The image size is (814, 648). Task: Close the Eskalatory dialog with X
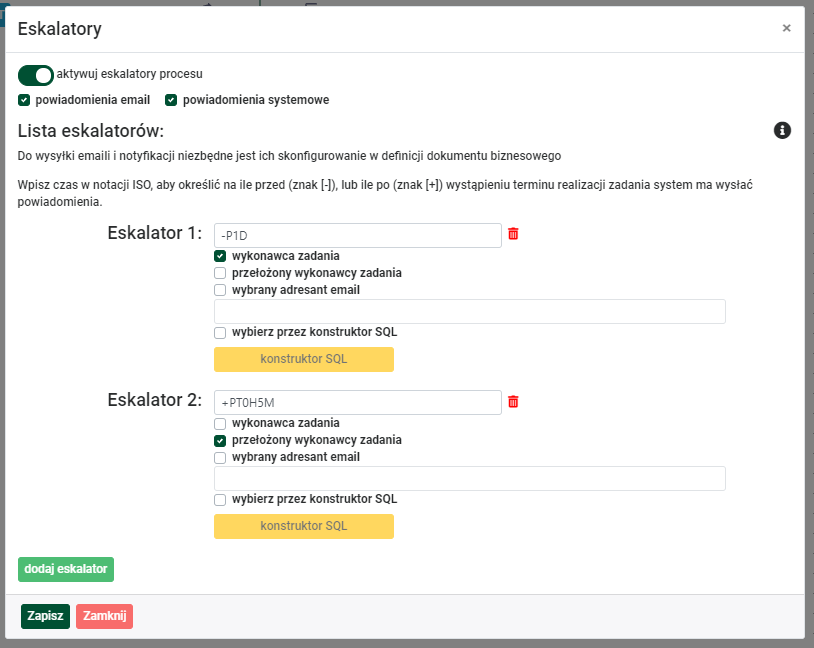pyautogui.click(x=786, y=28)
